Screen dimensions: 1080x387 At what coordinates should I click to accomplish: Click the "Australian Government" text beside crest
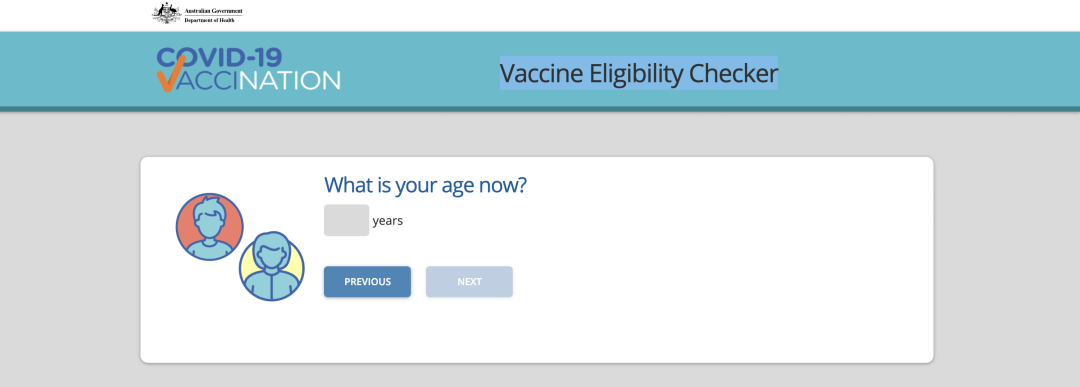[214, 11]
